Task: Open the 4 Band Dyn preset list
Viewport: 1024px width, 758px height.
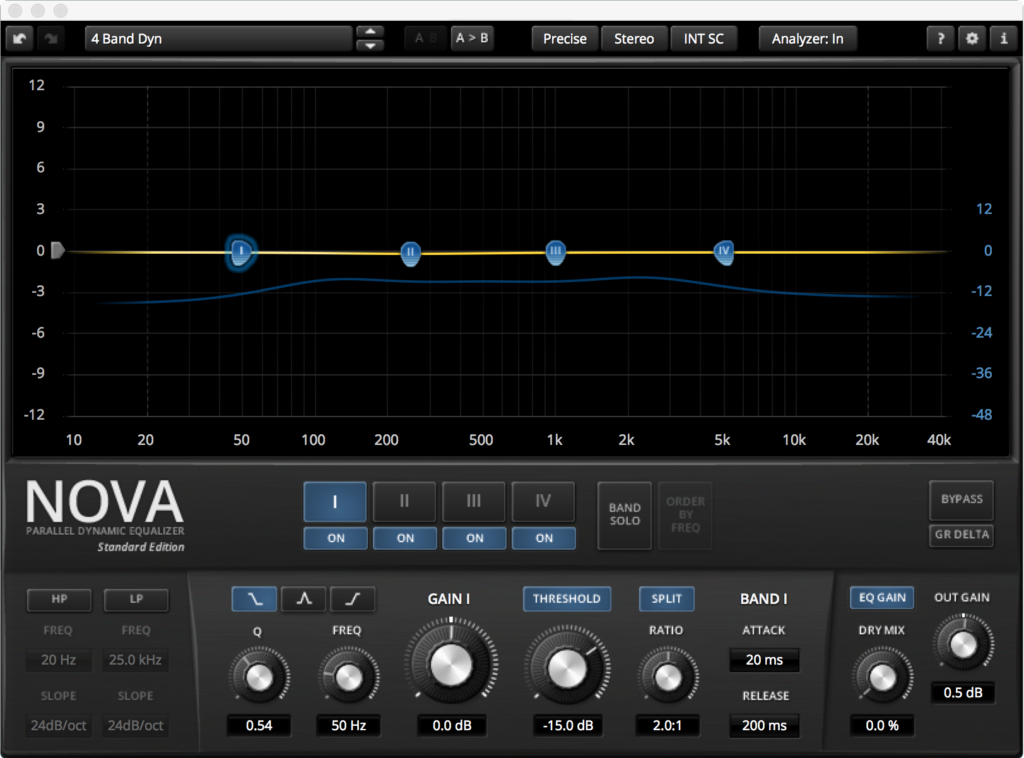Action: [x=218, y=39]
